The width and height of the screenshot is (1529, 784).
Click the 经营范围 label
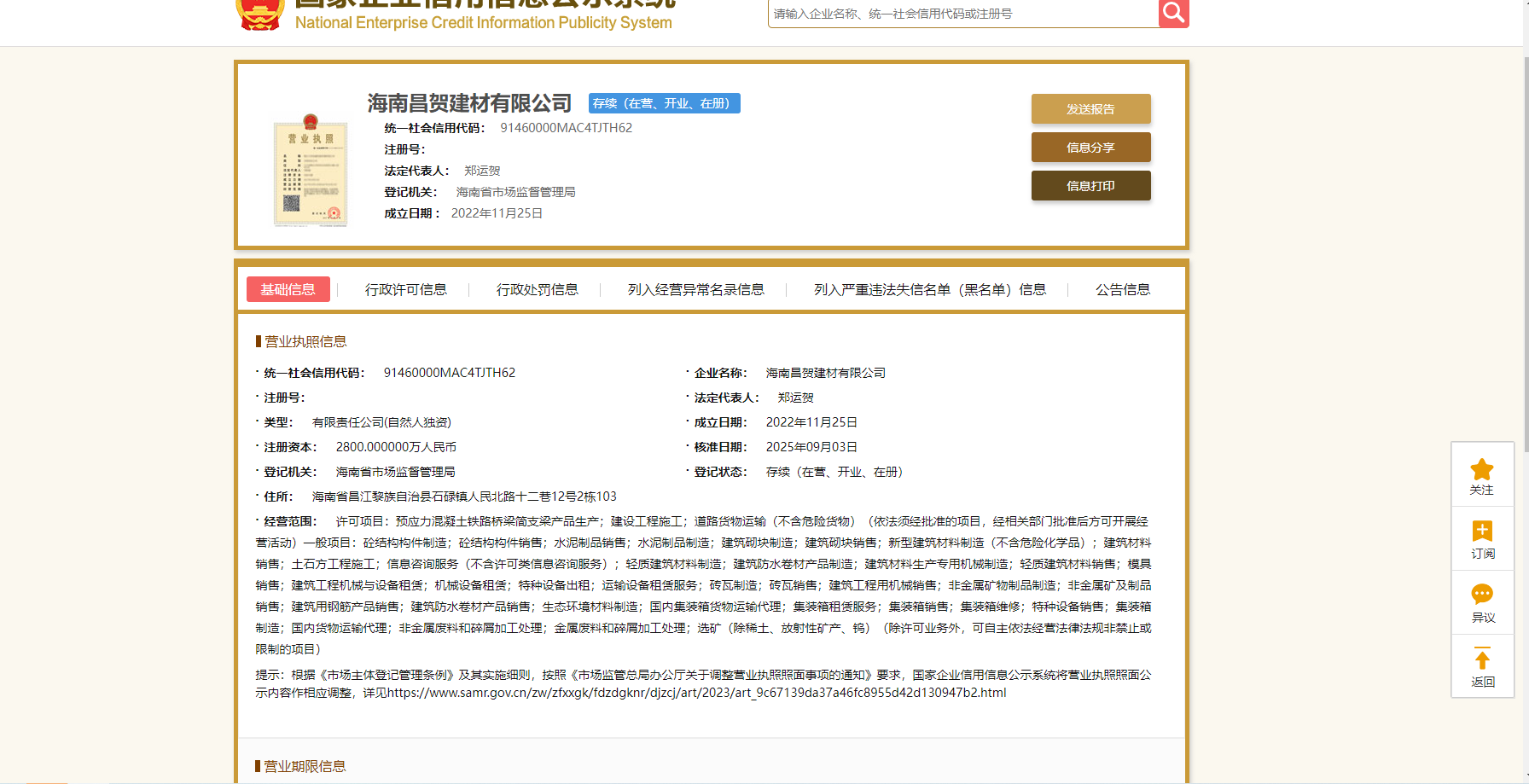290,521
